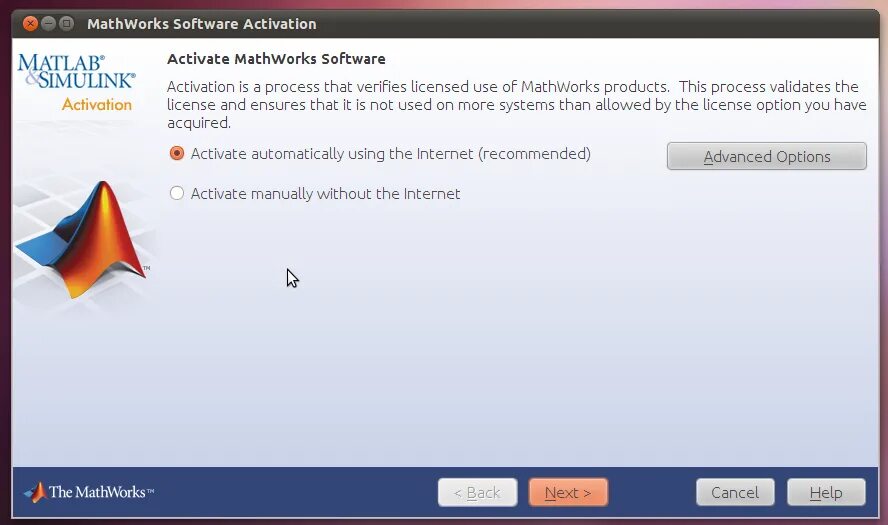This screenshot has height=525, width=888.
Task: Cancel the activation wizard
Action: [735, 493]
